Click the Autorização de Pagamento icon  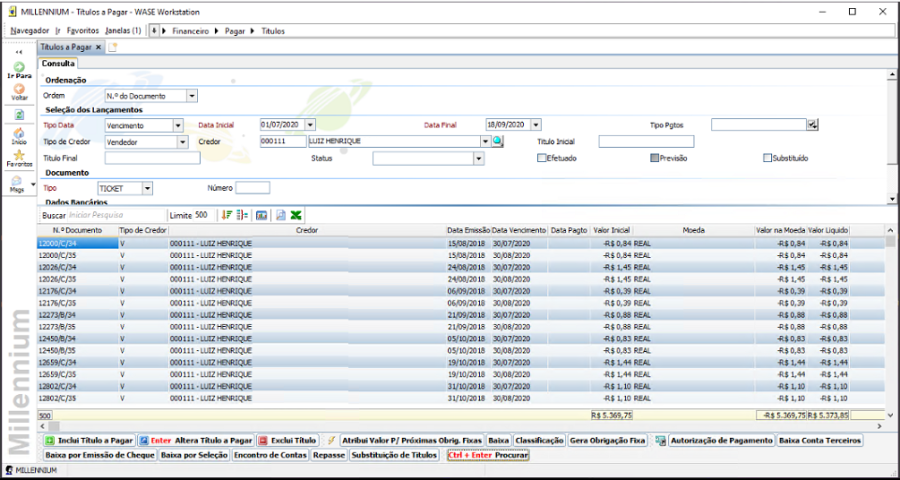(661, 440)
